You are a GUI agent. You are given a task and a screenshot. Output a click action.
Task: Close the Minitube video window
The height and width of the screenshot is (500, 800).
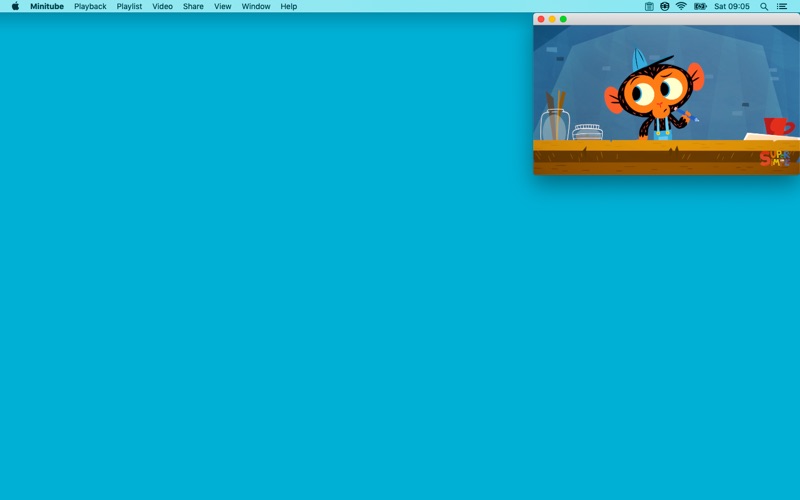coord(541,19)
